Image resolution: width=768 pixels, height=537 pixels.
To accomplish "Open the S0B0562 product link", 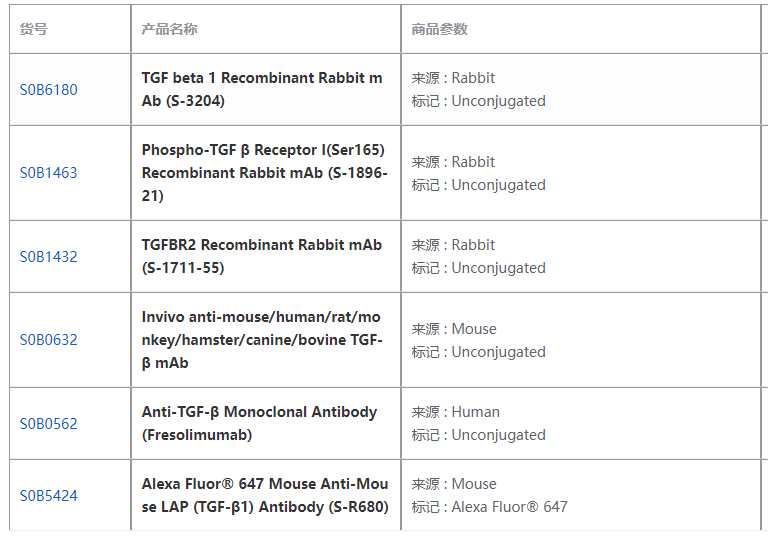I will [48, 424].
